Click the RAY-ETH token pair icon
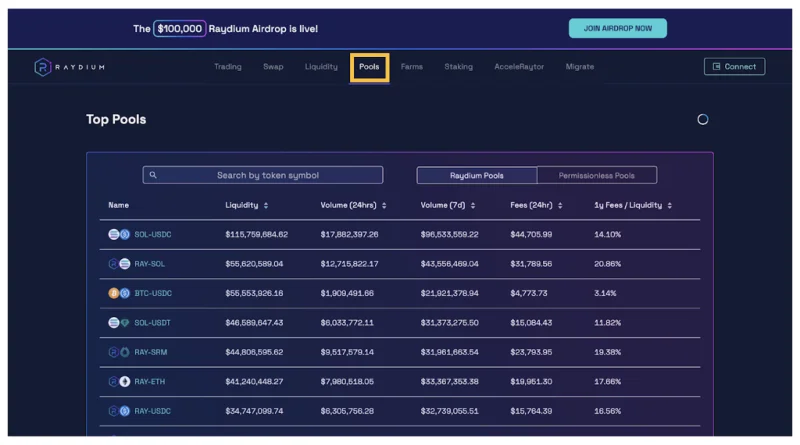 (119, 382)
